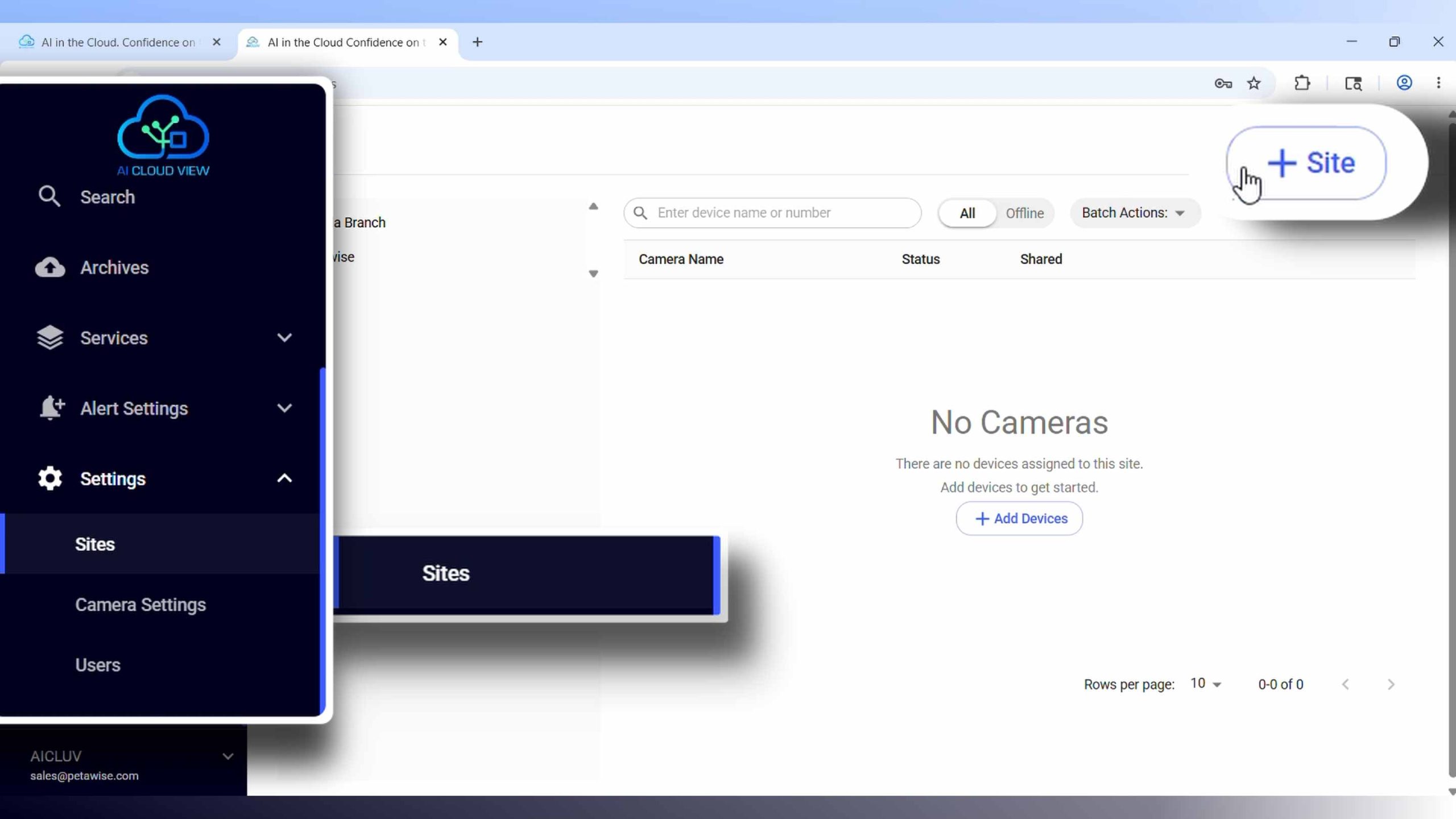Image resolution: width=1456 pixels, height=819 pixels.
Task: Open the Rows per page dropdown
Action: 1205,684
